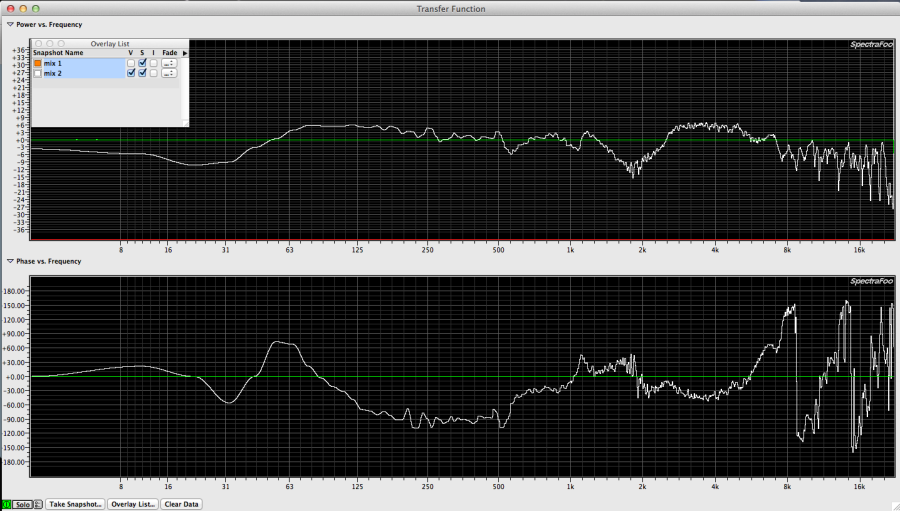This screenshot has width=900, height=511.
Task: Uncheck S checkbox for mix 2
Action: [142, 73]
